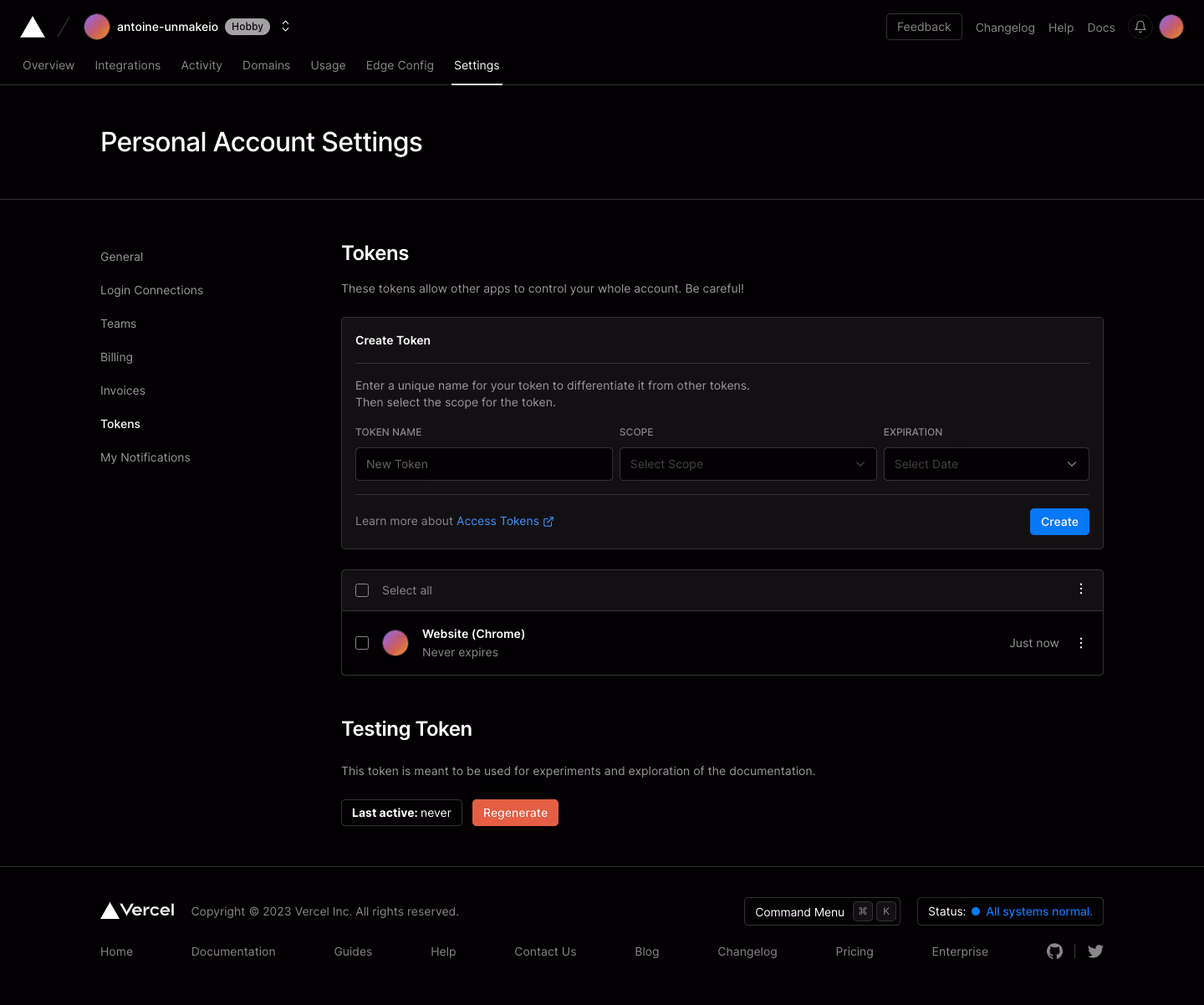Open the Feedback button
1204x1005 pixels.
pos(924,27)
